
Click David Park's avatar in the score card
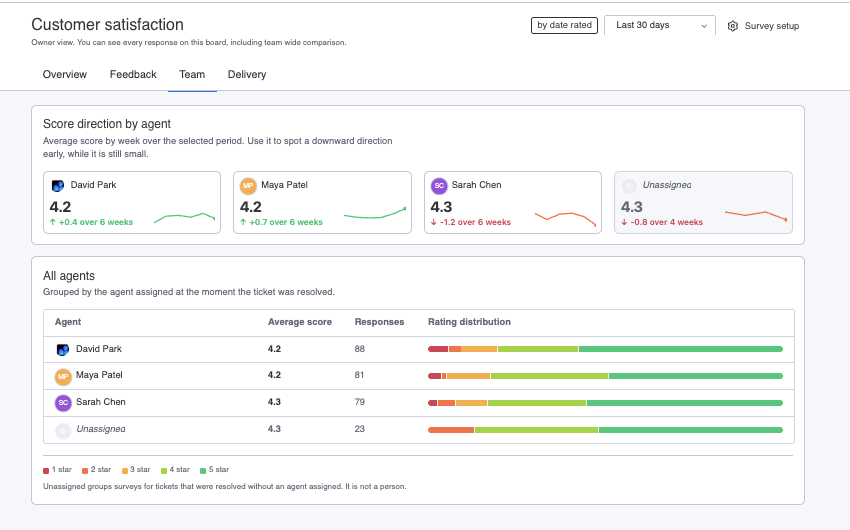(57, 186)
